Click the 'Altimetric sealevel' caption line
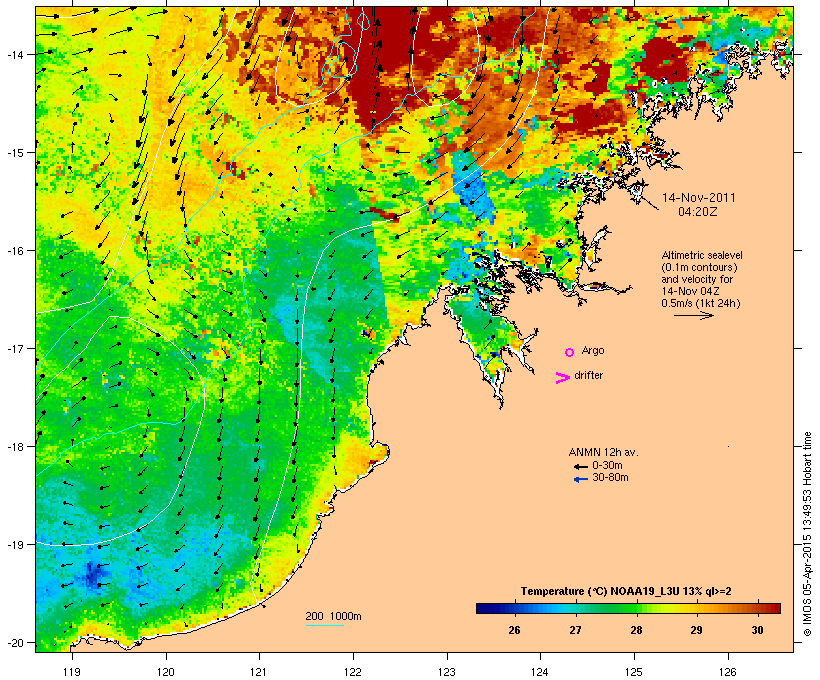820x680 pixels. pyautogui.click(x=702, y=255)
